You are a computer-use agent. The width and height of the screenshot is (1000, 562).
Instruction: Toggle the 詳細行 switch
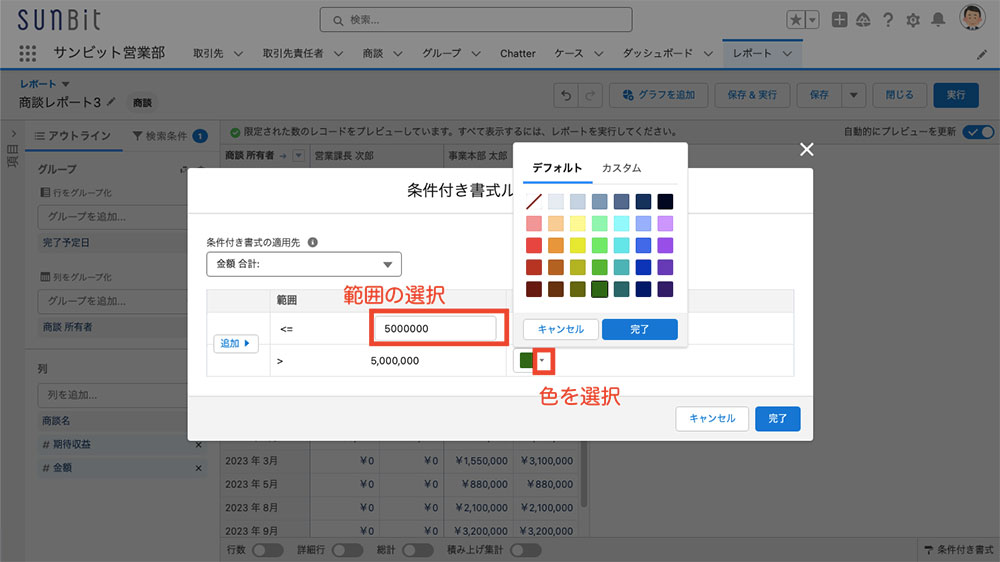click(x=347, y=550)
